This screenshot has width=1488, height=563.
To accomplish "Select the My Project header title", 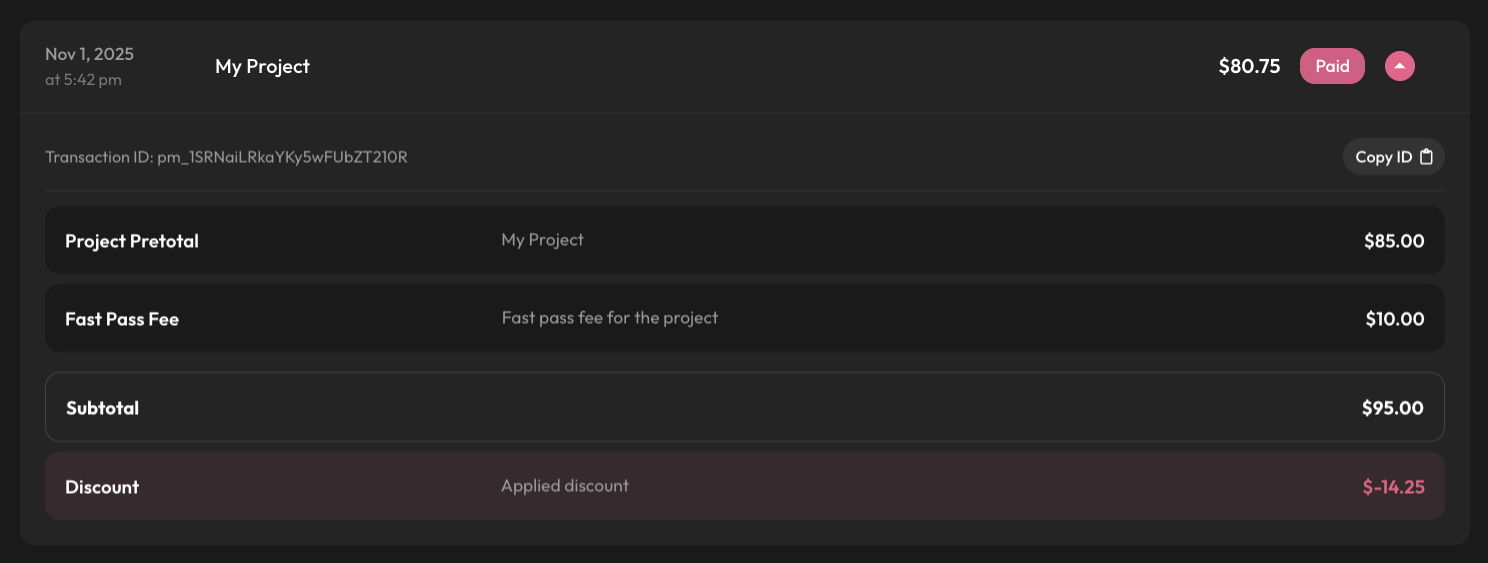I will [x=262, y=66].
